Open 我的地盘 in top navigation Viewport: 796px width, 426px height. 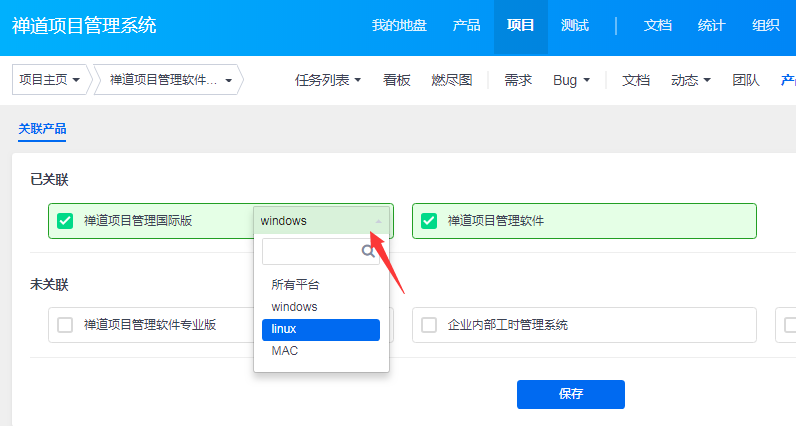pyautogui.click(x=399, y=25)
